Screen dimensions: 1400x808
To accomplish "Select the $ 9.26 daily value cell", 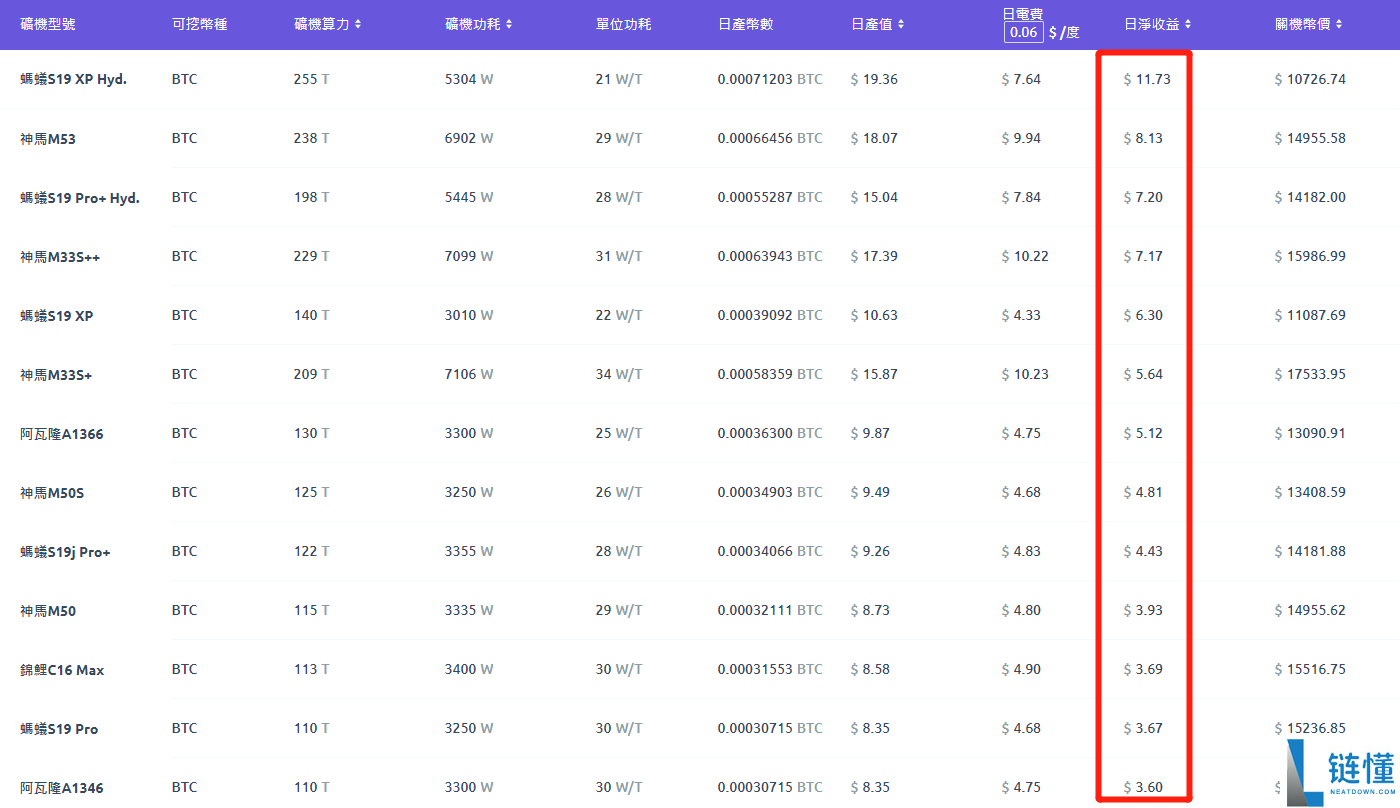I will point(870,551).
